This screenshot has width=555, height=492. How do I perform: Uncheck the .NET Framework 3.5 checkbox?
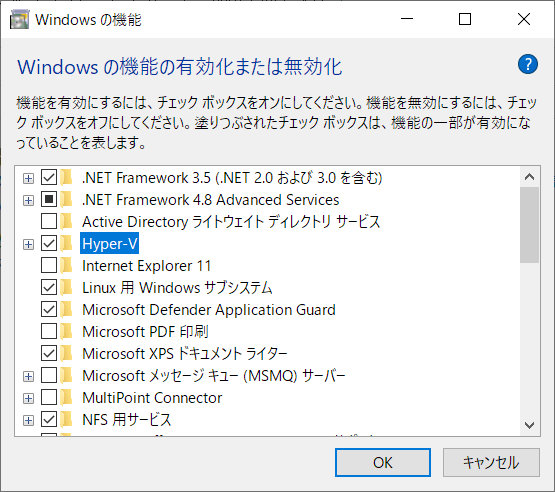coord(49,177)
